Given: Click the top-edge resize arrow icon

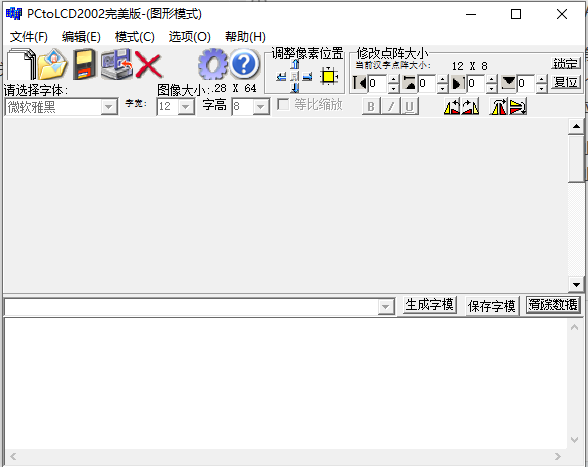Looking at the screenshot, I should [410, 83].
